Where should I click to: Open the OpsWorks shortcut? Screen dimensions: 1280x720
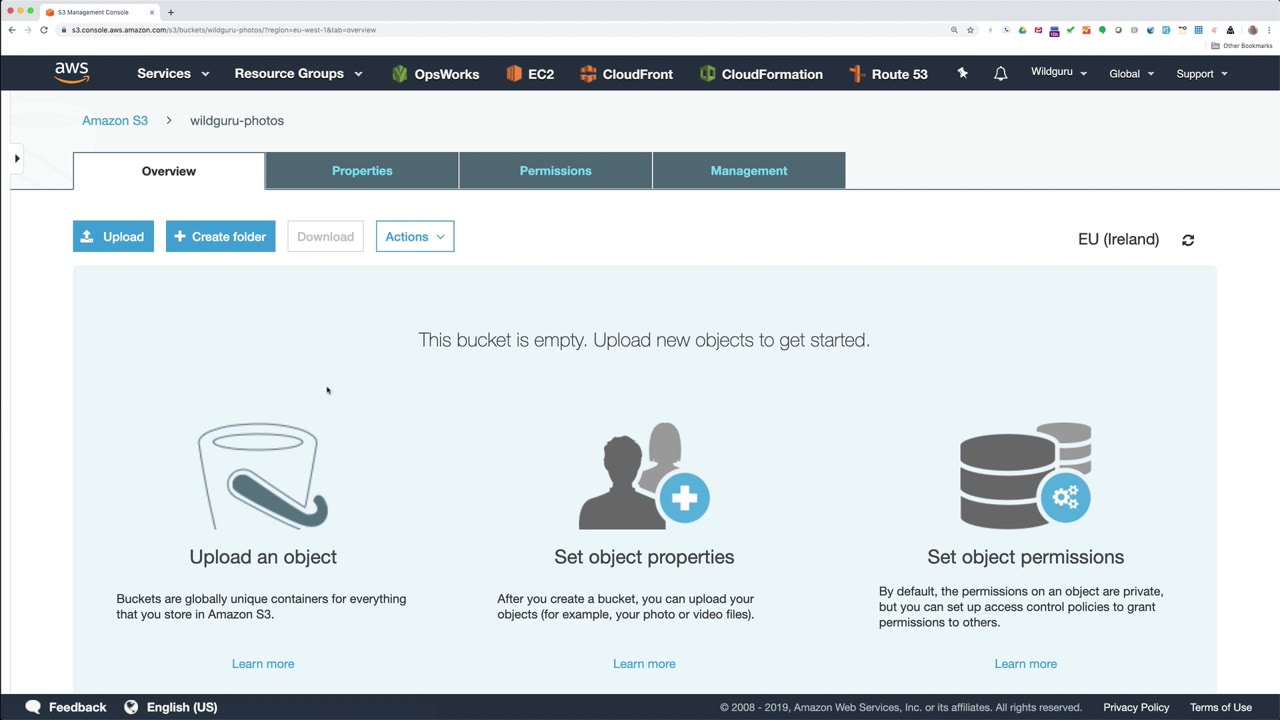(x=435, y=74)
